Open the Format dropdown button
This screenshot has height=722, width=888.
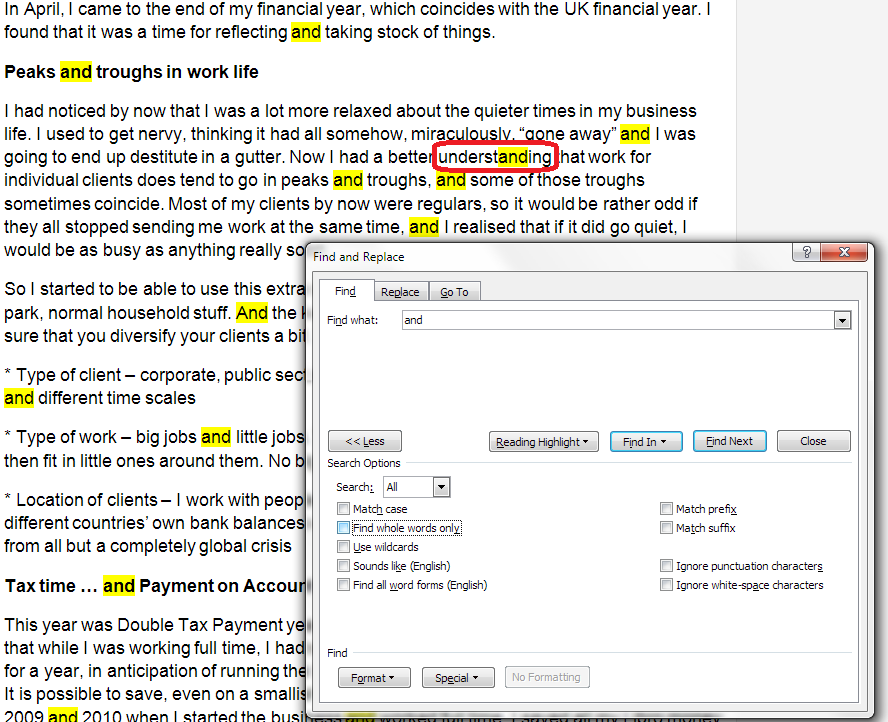click(374, 677)
